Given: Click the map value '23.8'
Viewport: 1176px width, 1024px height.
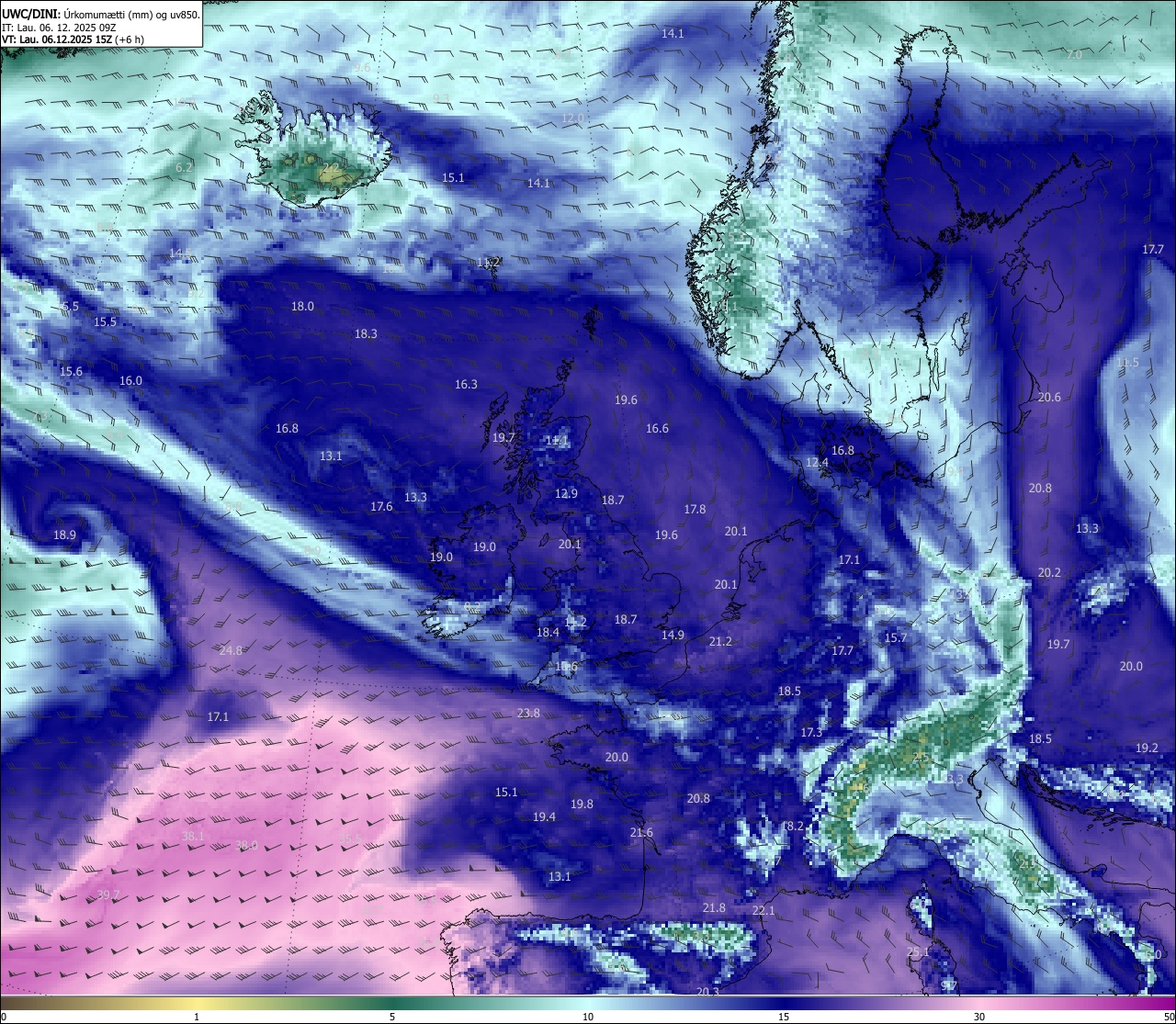Looking at the screenshot, I should pyautogui.click(x=528, y=714).
